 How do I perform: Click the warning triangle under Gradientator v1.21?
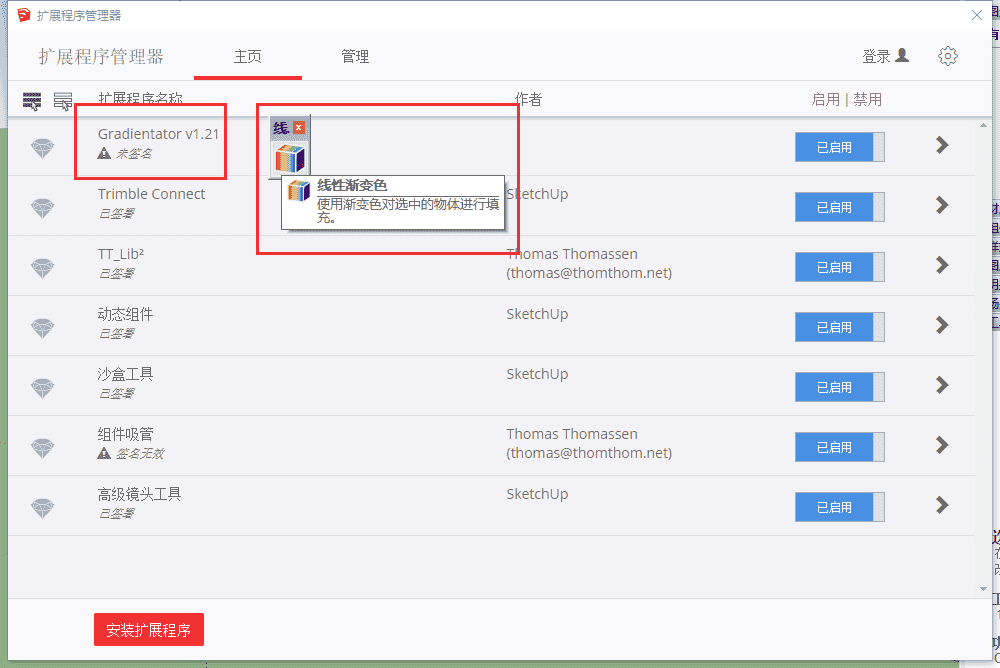pos(104,153)
